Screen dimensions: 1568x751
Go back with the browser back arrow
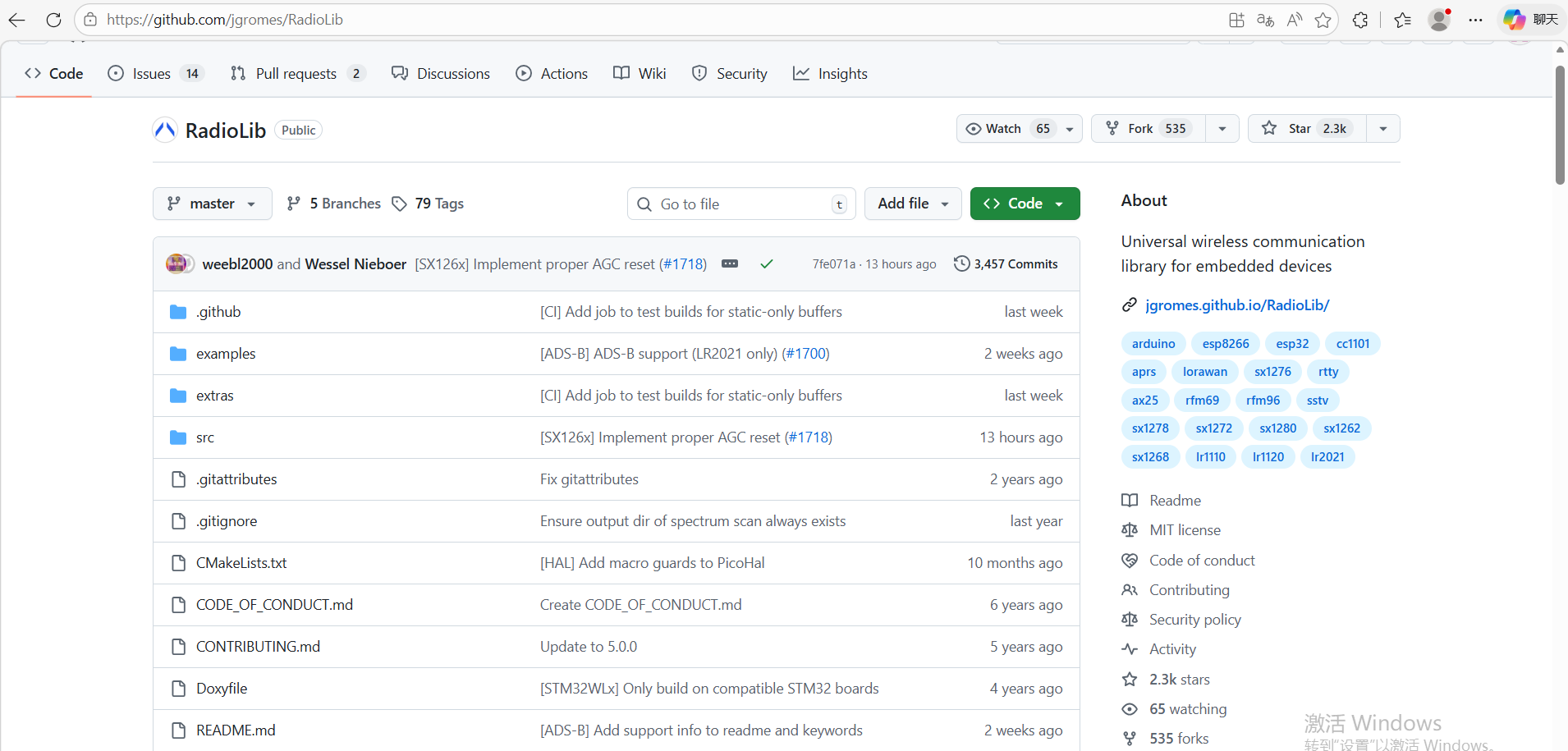point(17,20)
